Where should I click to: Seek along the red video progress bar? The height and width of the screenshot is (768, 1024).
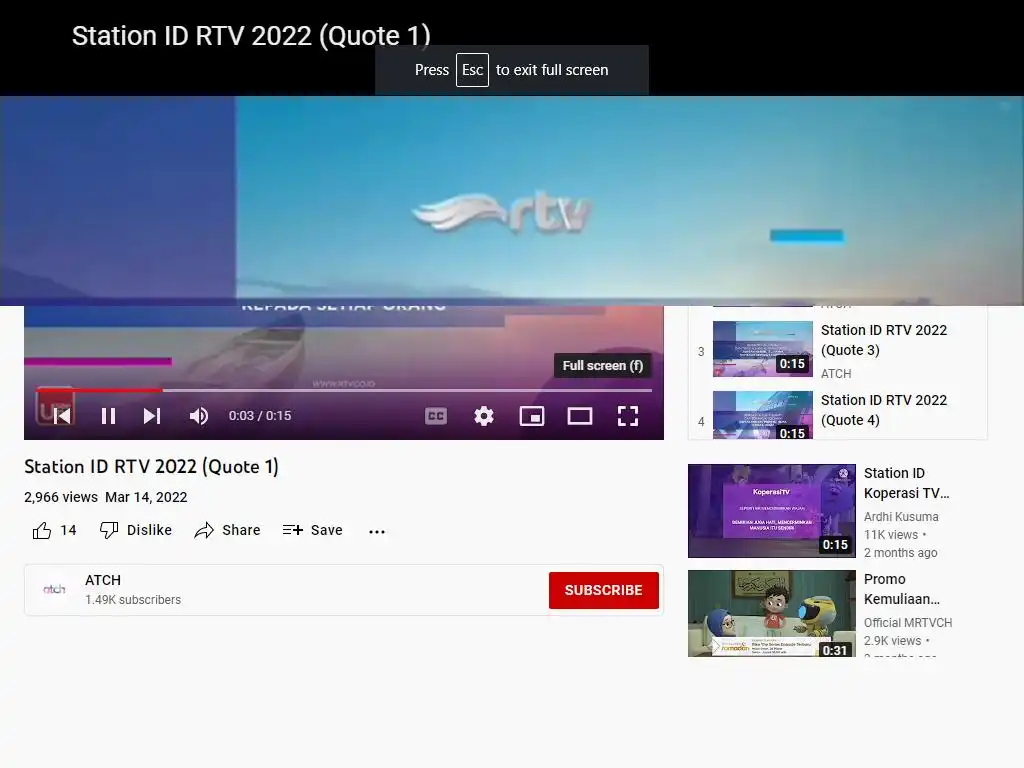(x=344, y=390)
